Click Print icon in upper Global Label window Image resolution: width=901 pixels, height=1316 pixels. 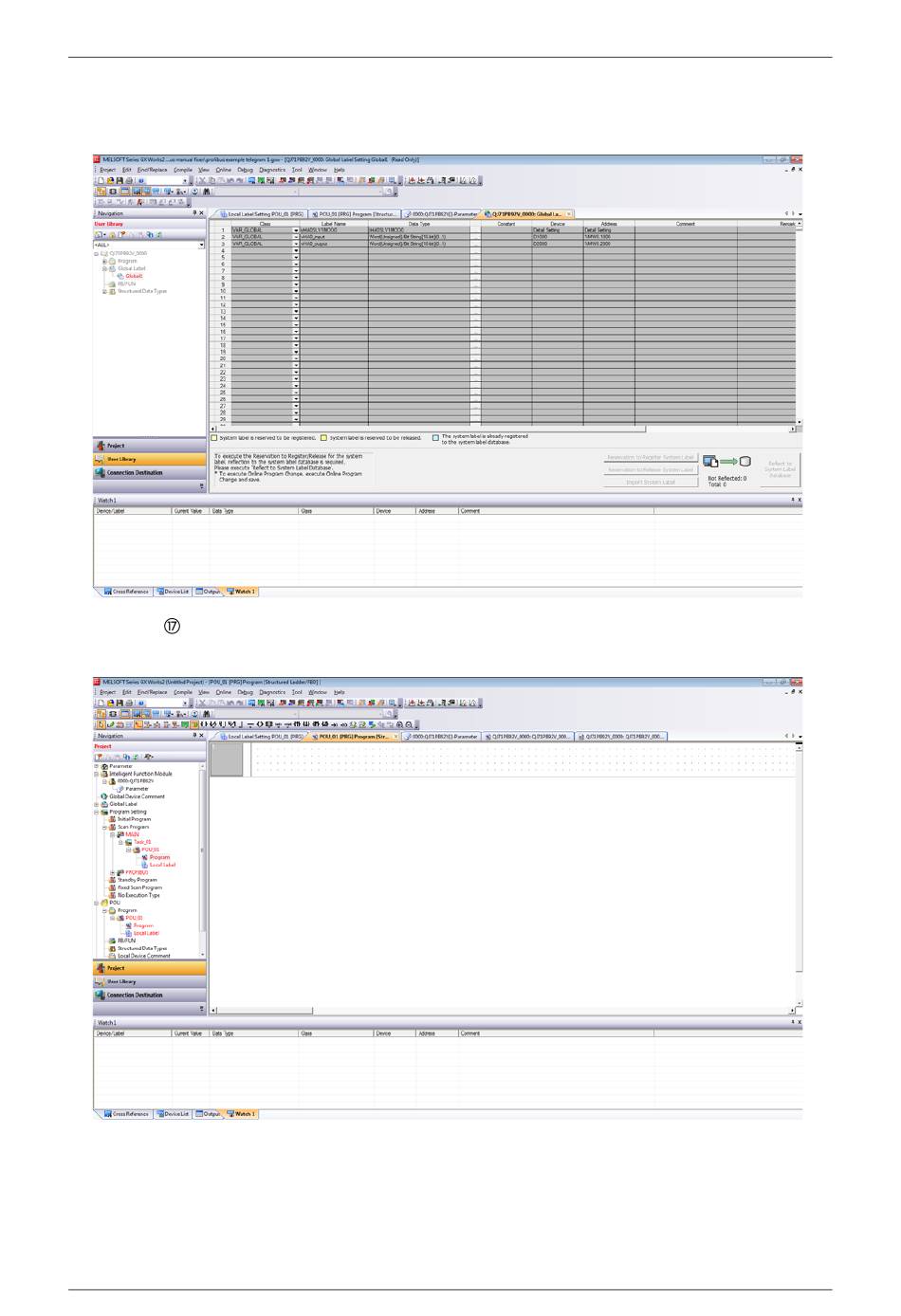tap(129, 180)
